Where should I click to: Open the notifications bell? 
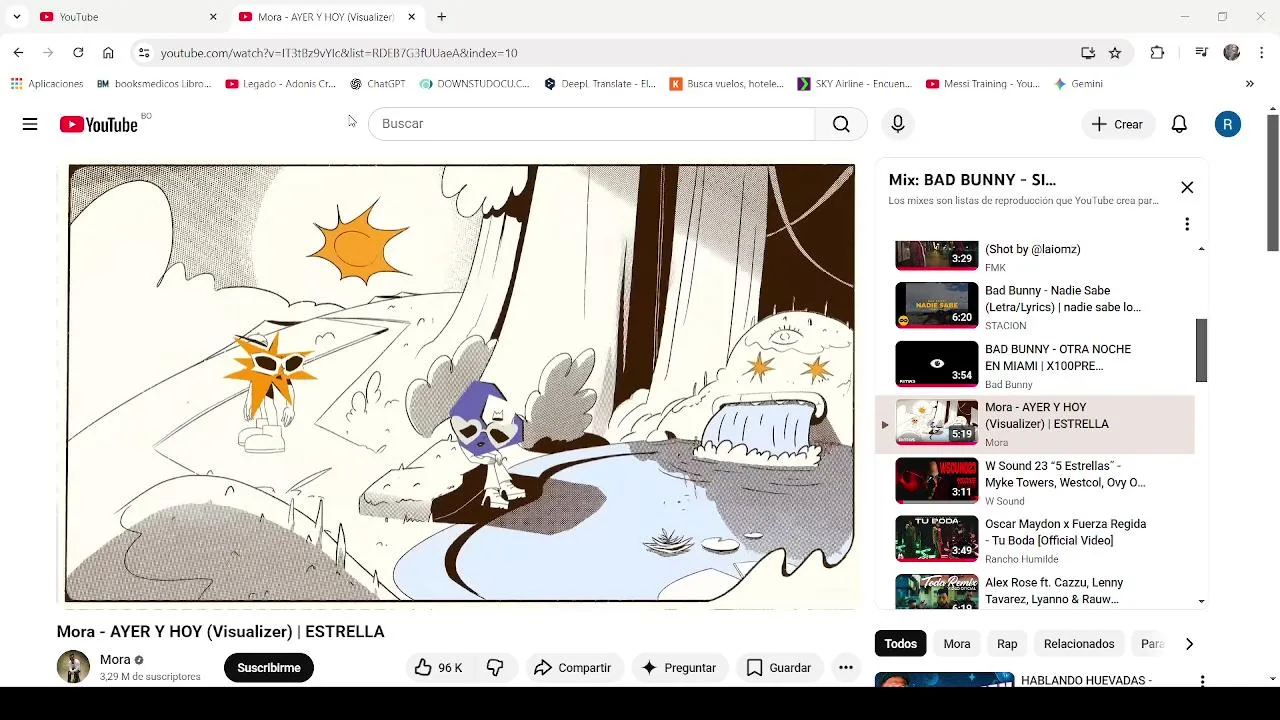[1179, 124]
